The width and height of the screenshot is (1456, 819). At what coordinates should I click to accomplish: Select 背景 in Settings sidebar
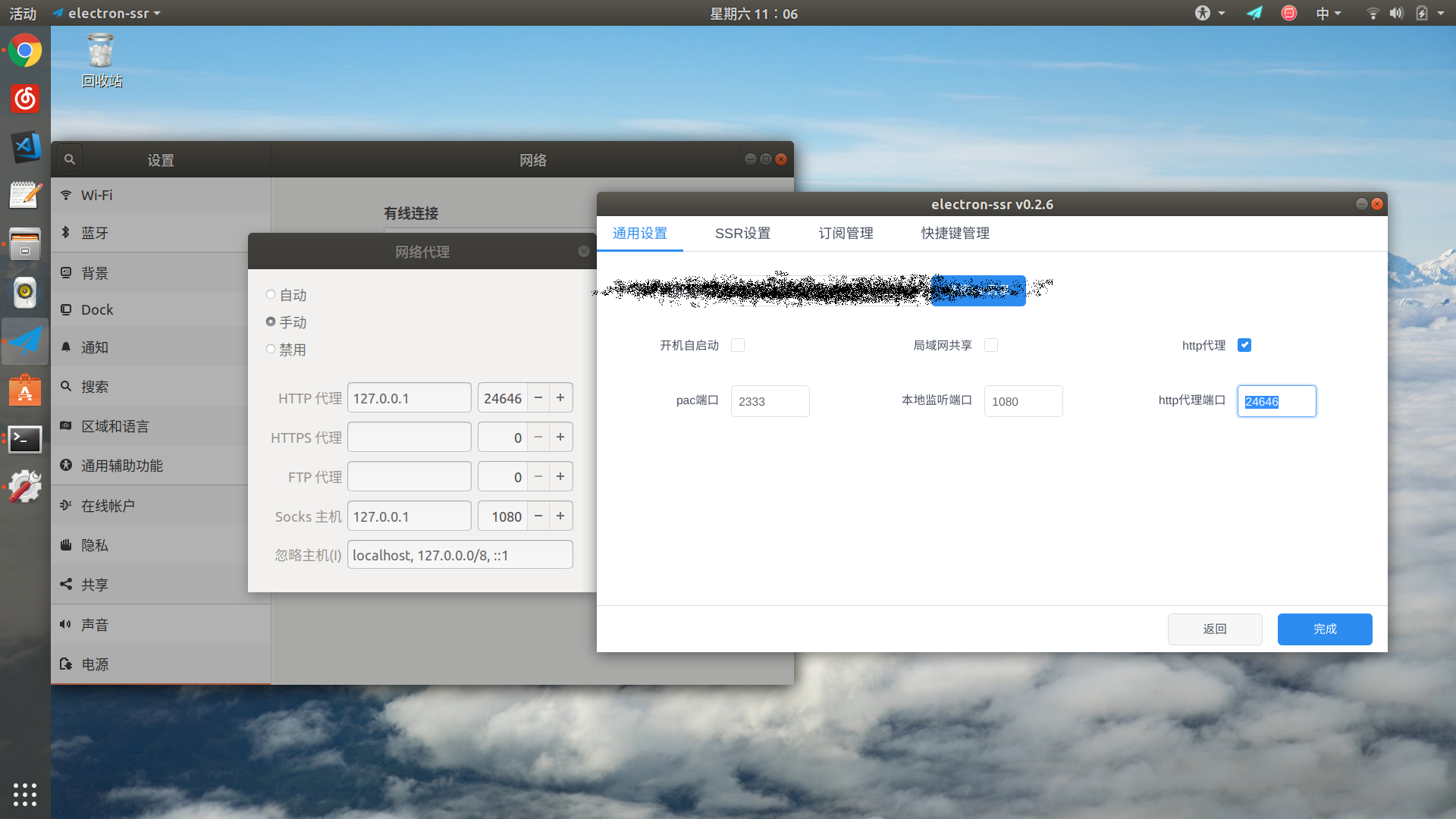pos(161,273)
